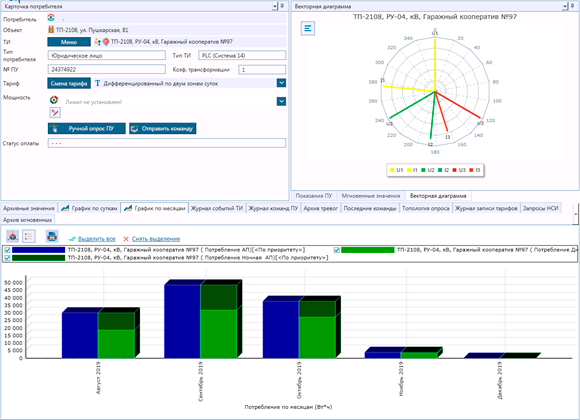Click the Тип ТИ field PLC (Система 14)
This screenshot has width=580, height=420.
242,56
